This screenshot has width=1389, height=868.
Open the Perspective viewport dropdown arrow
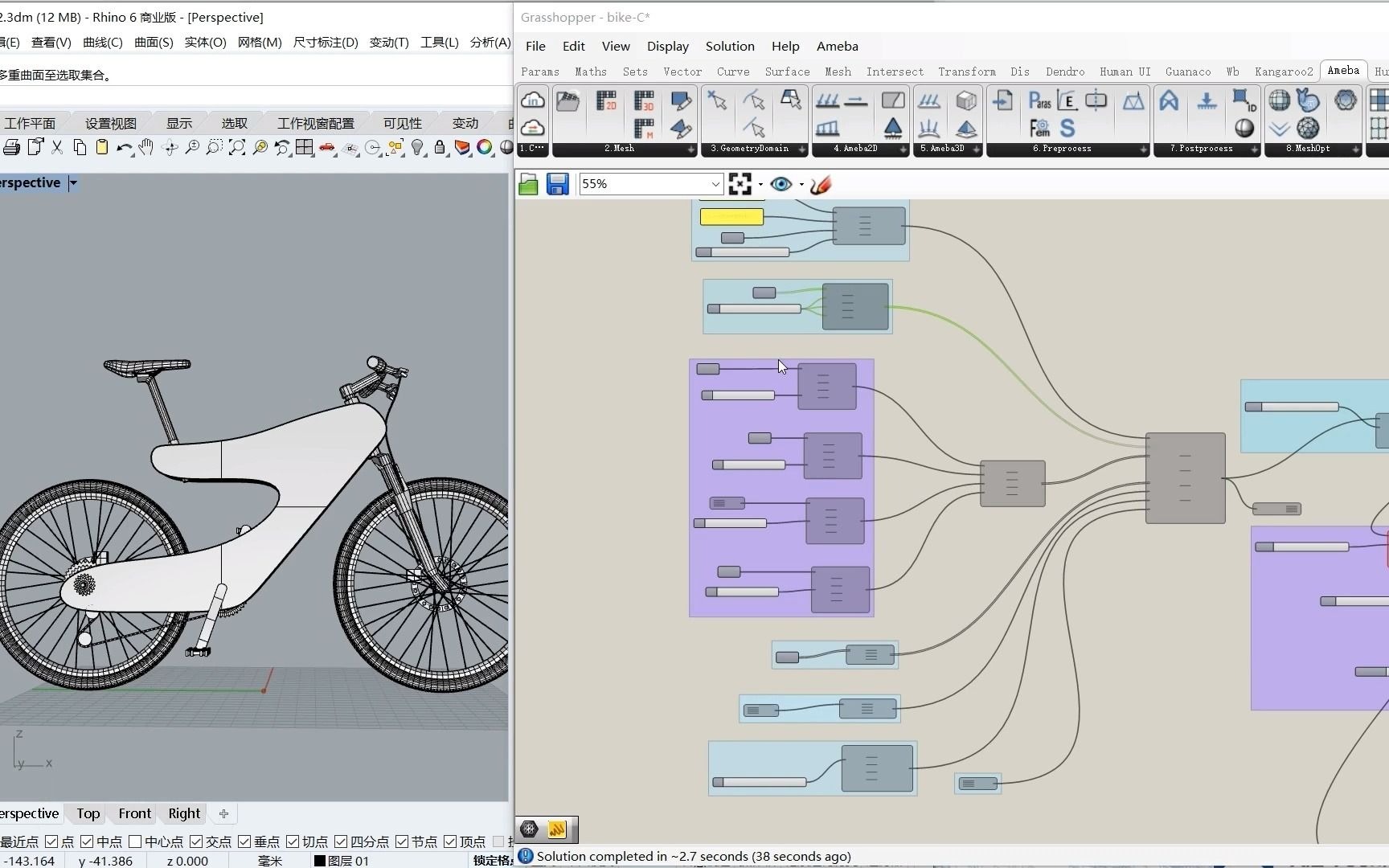pos(73,183)
